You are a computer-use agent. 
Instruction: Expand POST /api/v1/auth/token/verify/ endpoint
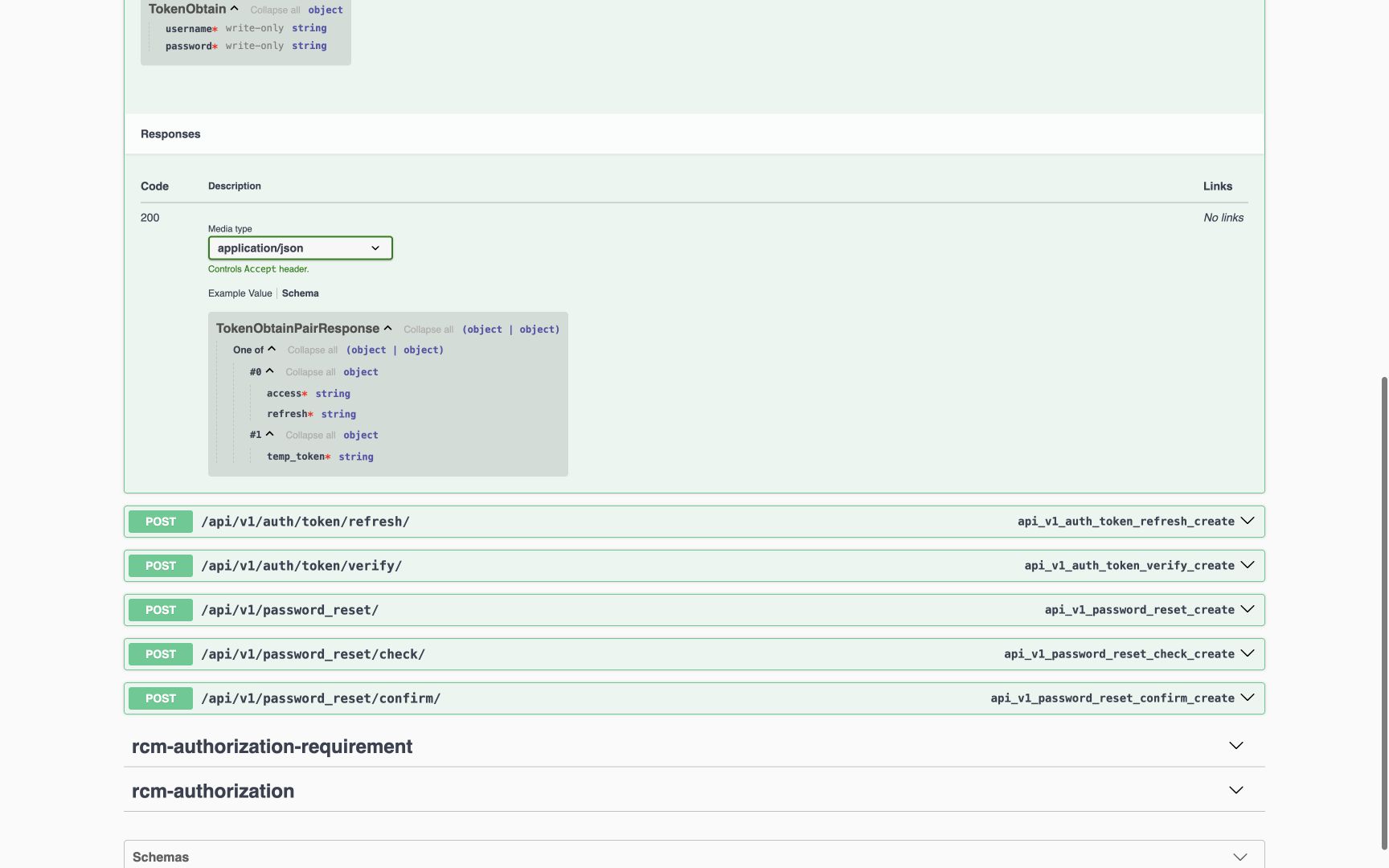click(x=694, y=566)
